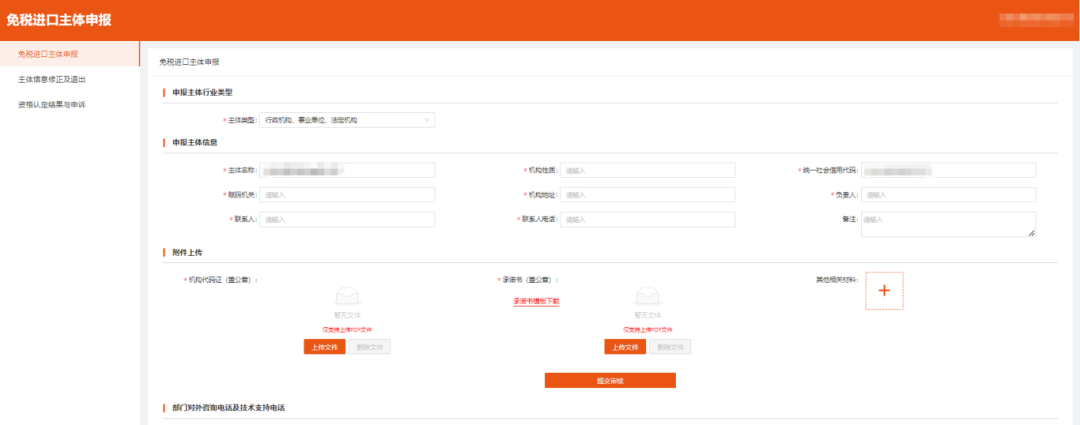Image resolution: width=1080 pixels, height=425 pixels.
Task: Click the 机构地址 input field
Action: click(647, 195)
